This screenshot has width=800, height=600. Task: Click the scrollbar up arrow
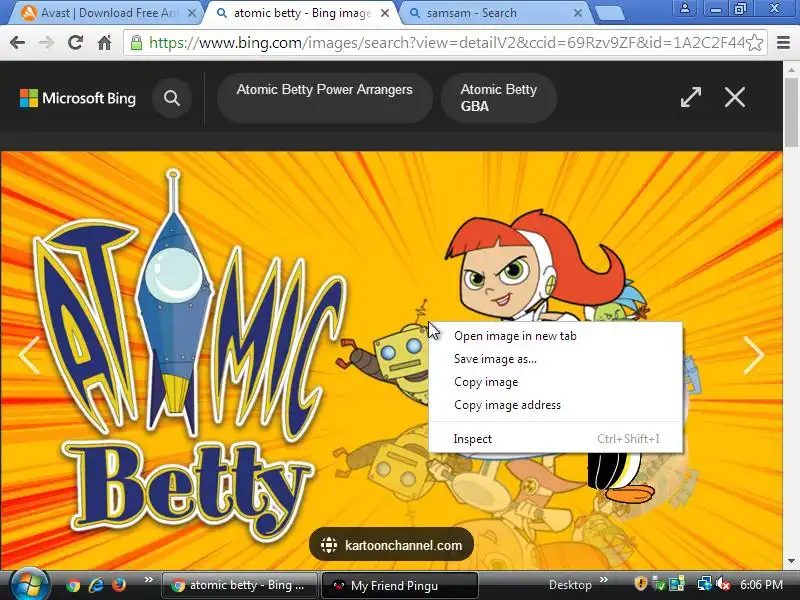coord(791,69)
